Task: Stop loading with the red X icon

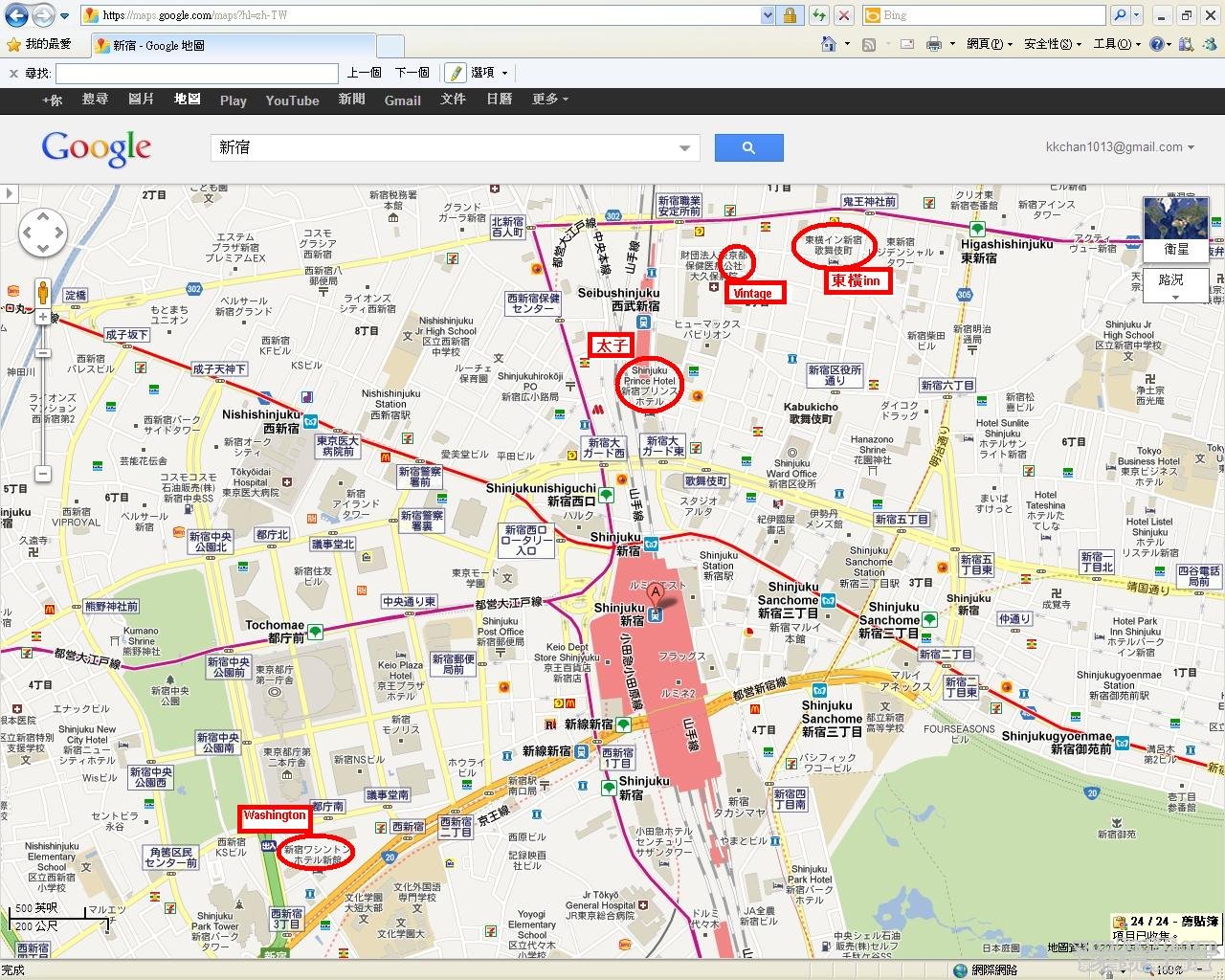Action: click(x=844, y=15)
